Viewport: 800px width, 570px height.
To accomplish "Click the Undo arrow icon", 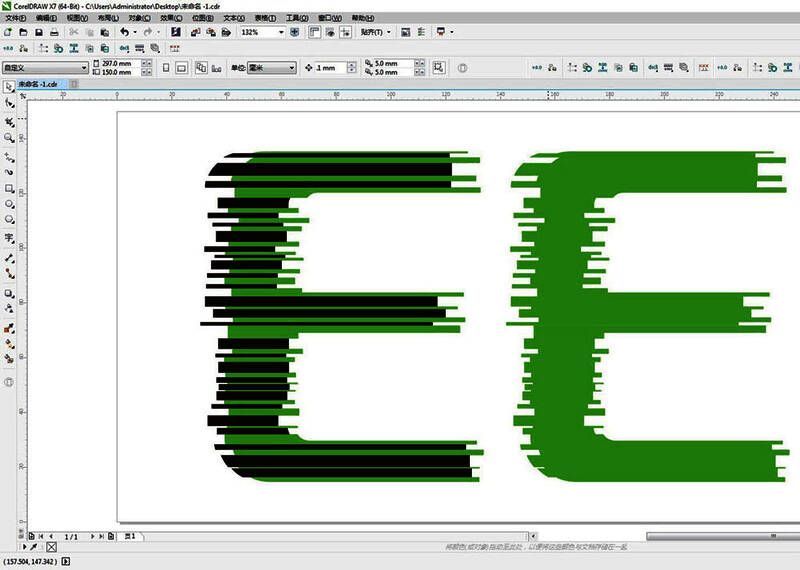I will click(x=123, y=33).
